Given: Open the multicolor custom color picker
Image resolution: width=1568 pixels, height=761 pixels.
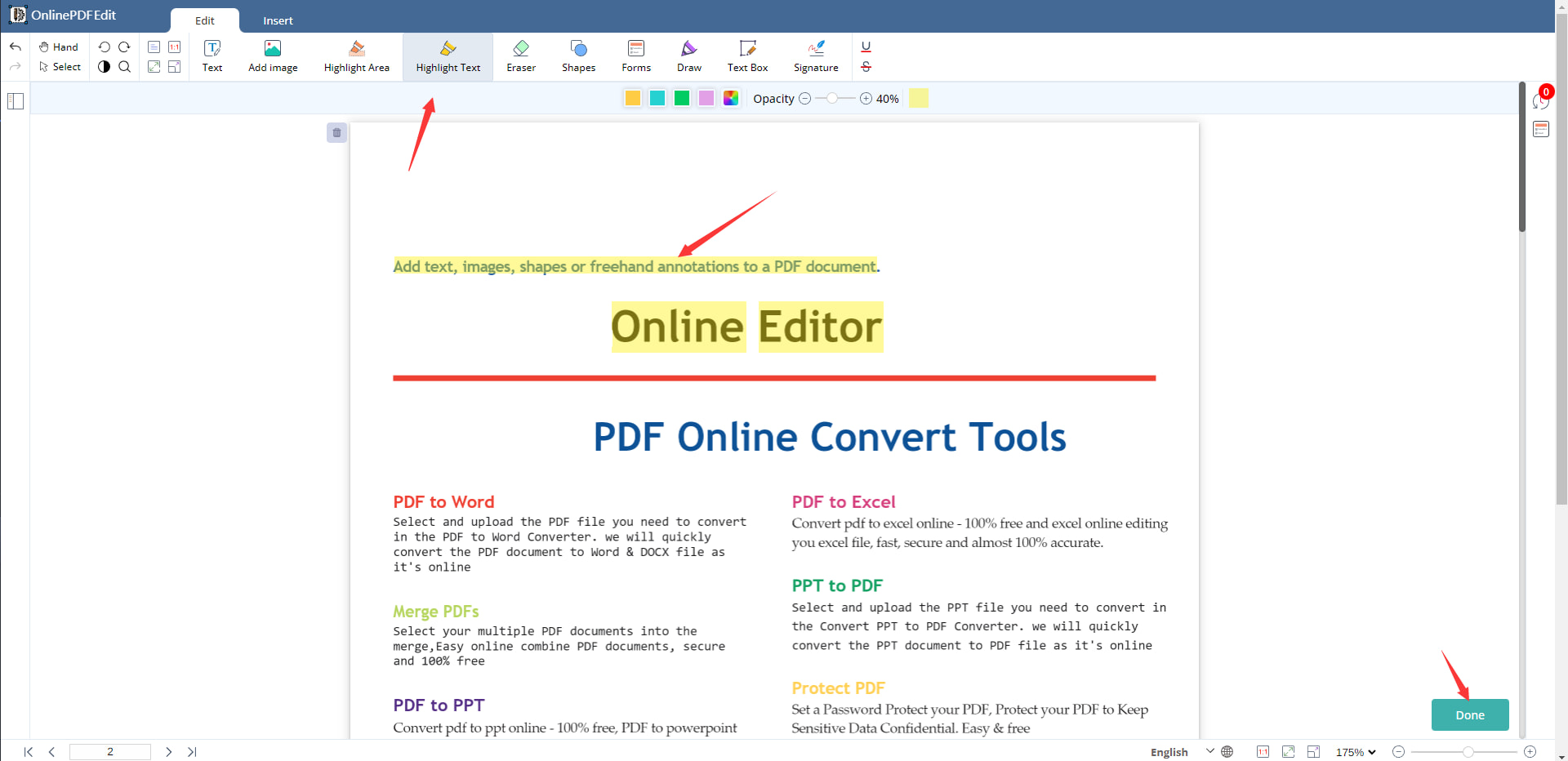Looking at the screenshot, I should click(731, 99).
